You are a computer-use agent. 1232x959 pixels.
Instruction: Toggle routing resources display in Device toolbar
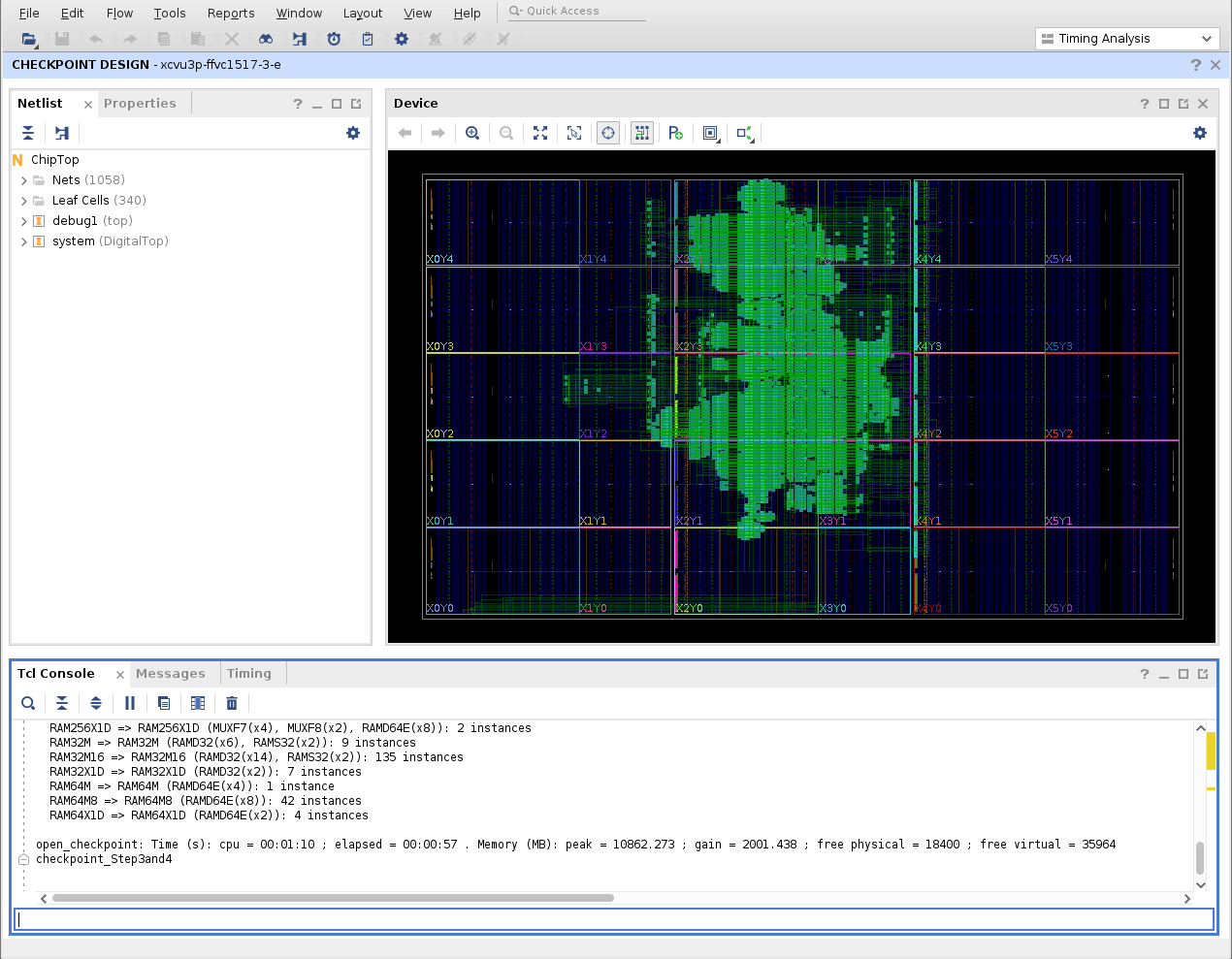tap(642, 133)
